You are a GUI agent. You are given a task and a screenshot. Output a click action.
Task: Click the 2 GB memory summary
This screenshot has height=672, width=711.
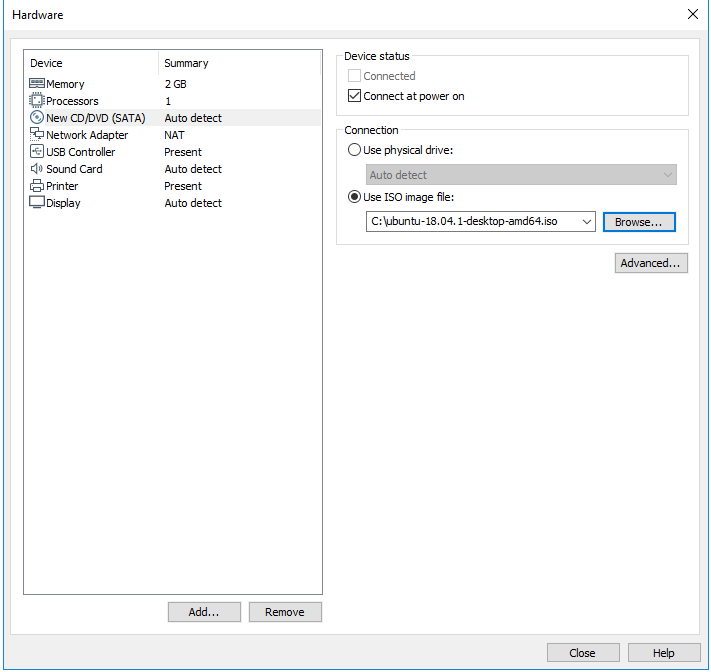pyautogui.click(x=175, y=84)
